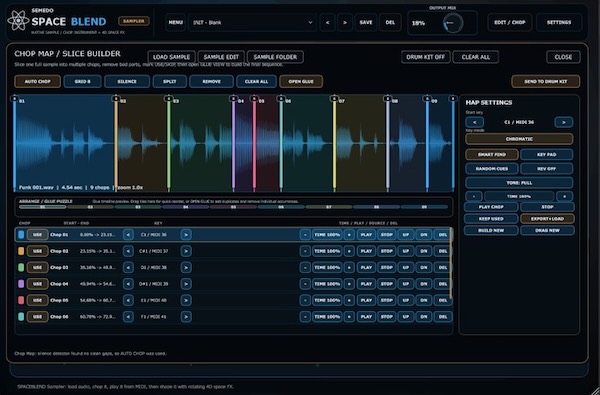Run AUTO CHOP
The height and width of the screenshot is (395, 600).
(x=38, y=82)
